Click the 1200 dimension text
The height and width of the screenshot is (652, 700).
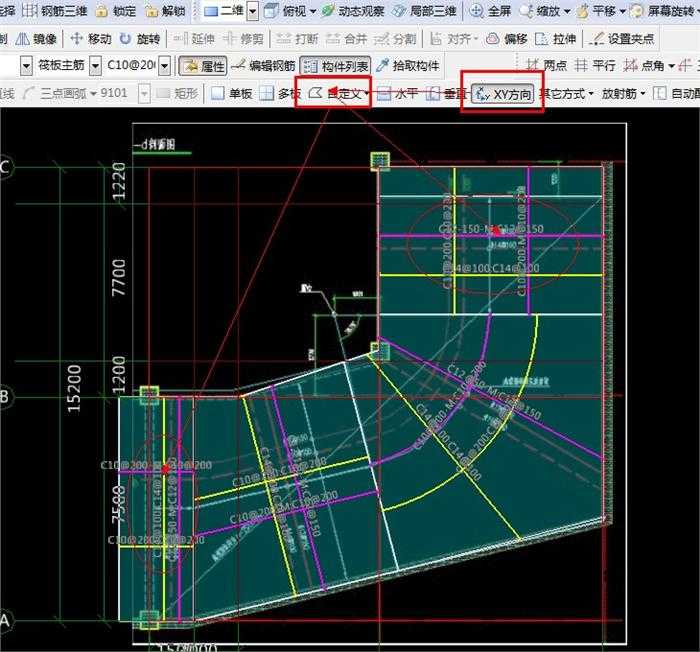pos(119,374)
